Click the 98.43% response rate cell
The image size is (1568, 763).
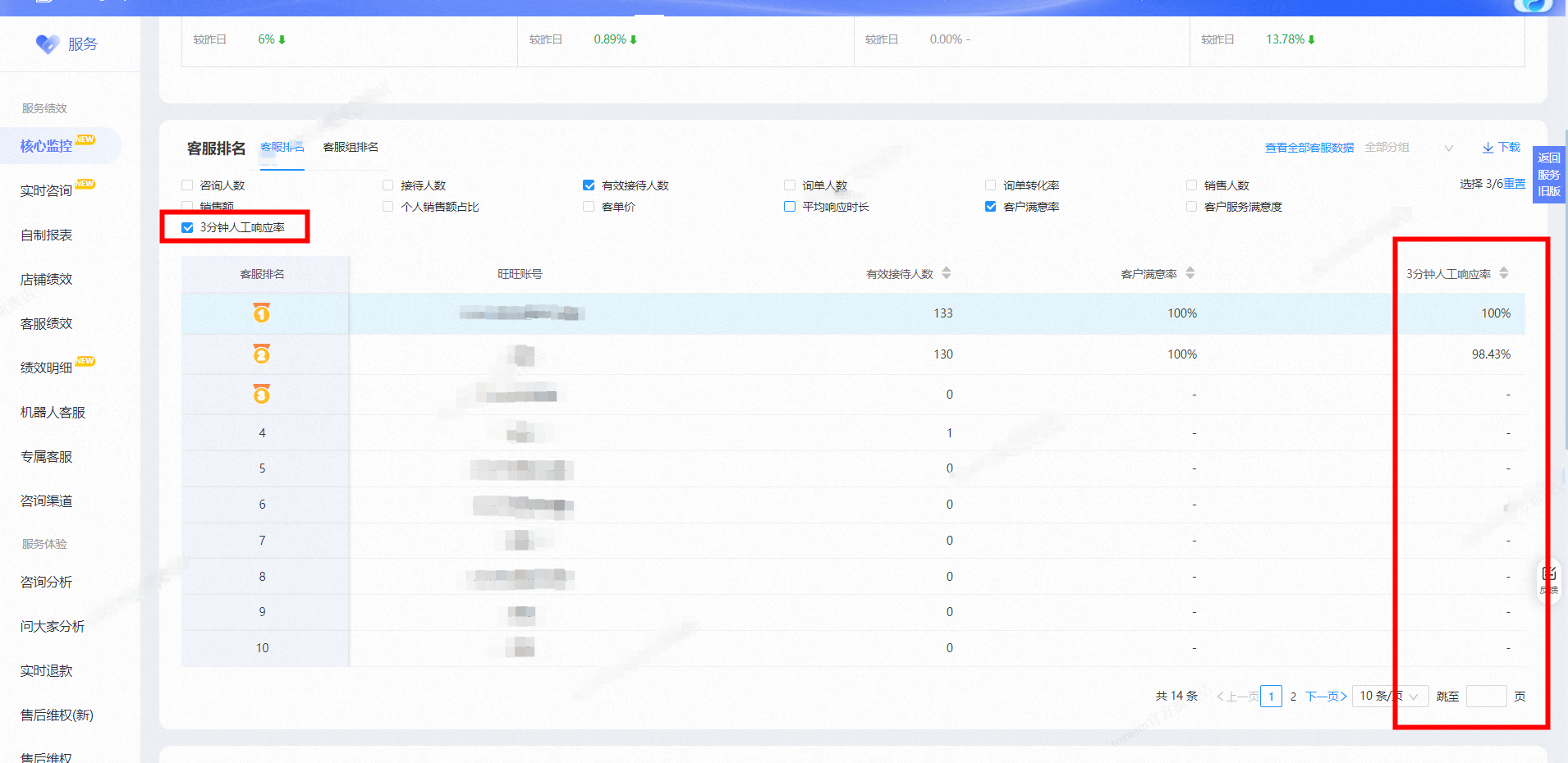click(1491, 354)
